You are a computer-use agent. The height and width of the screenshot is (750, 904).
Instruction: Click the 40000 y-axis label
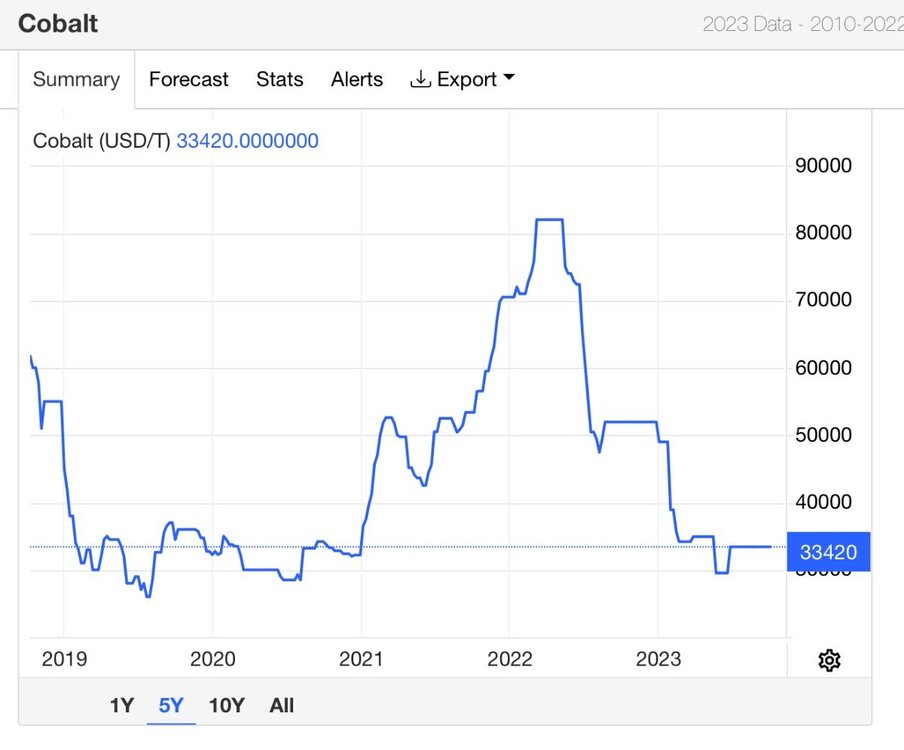pyautogui.click(x=823, y=502)
